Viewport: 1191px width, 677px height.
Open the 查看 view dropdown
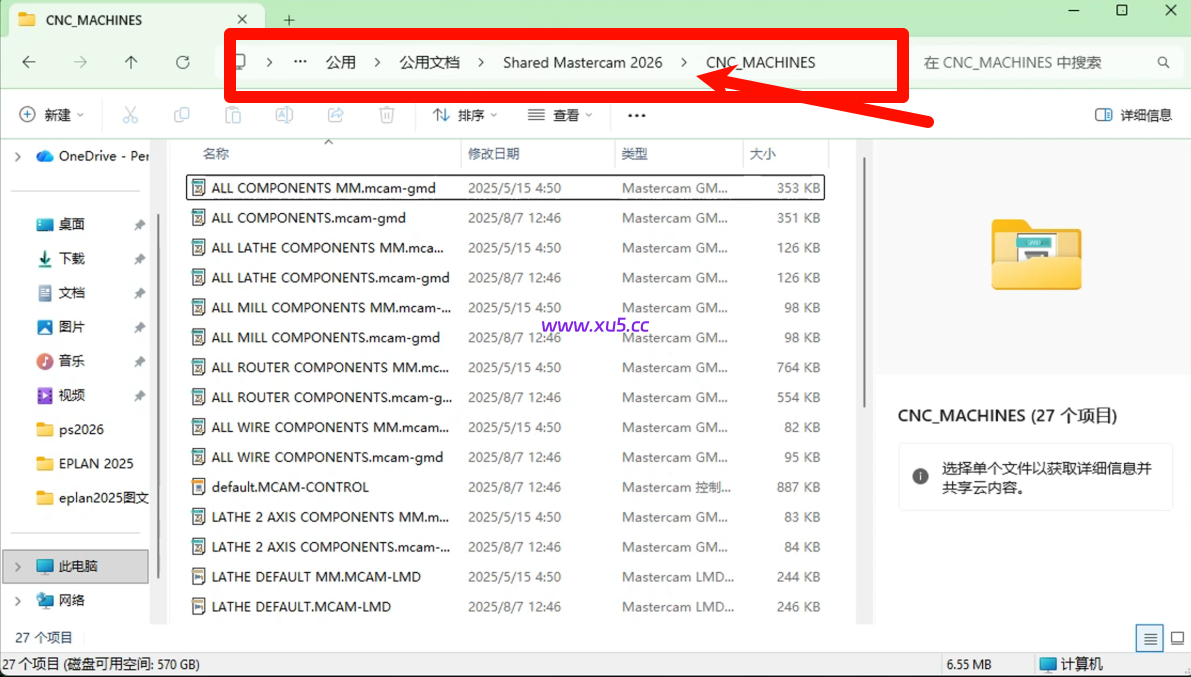click(561, 115)
